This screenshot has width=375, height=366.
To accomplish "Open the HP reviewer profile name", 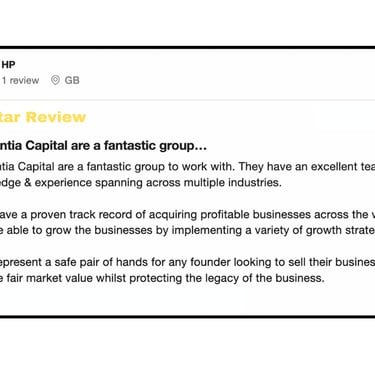I will point(8,65).
